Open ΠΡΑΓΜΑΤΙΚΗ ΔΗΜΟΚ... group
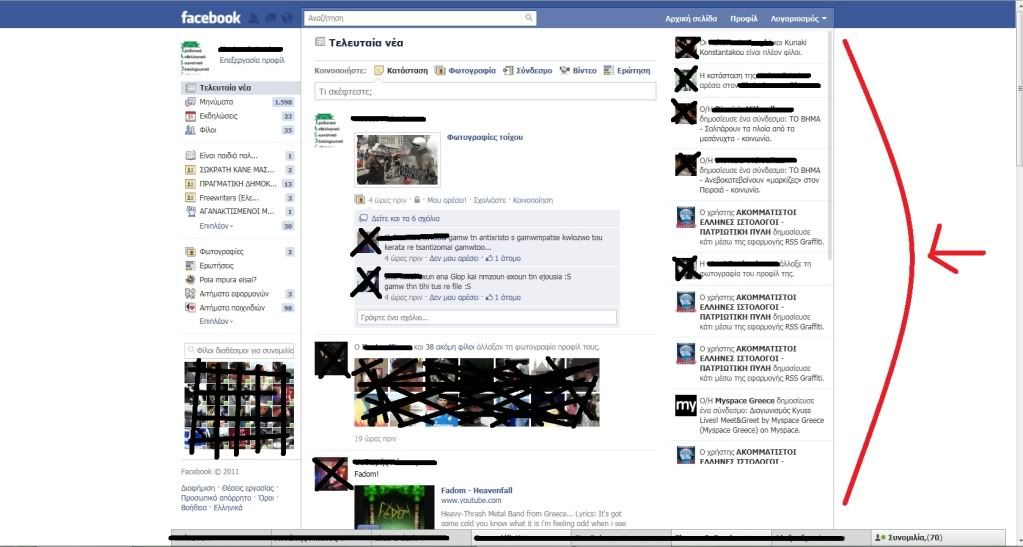 pyautogui.click(x=238, y=184)
